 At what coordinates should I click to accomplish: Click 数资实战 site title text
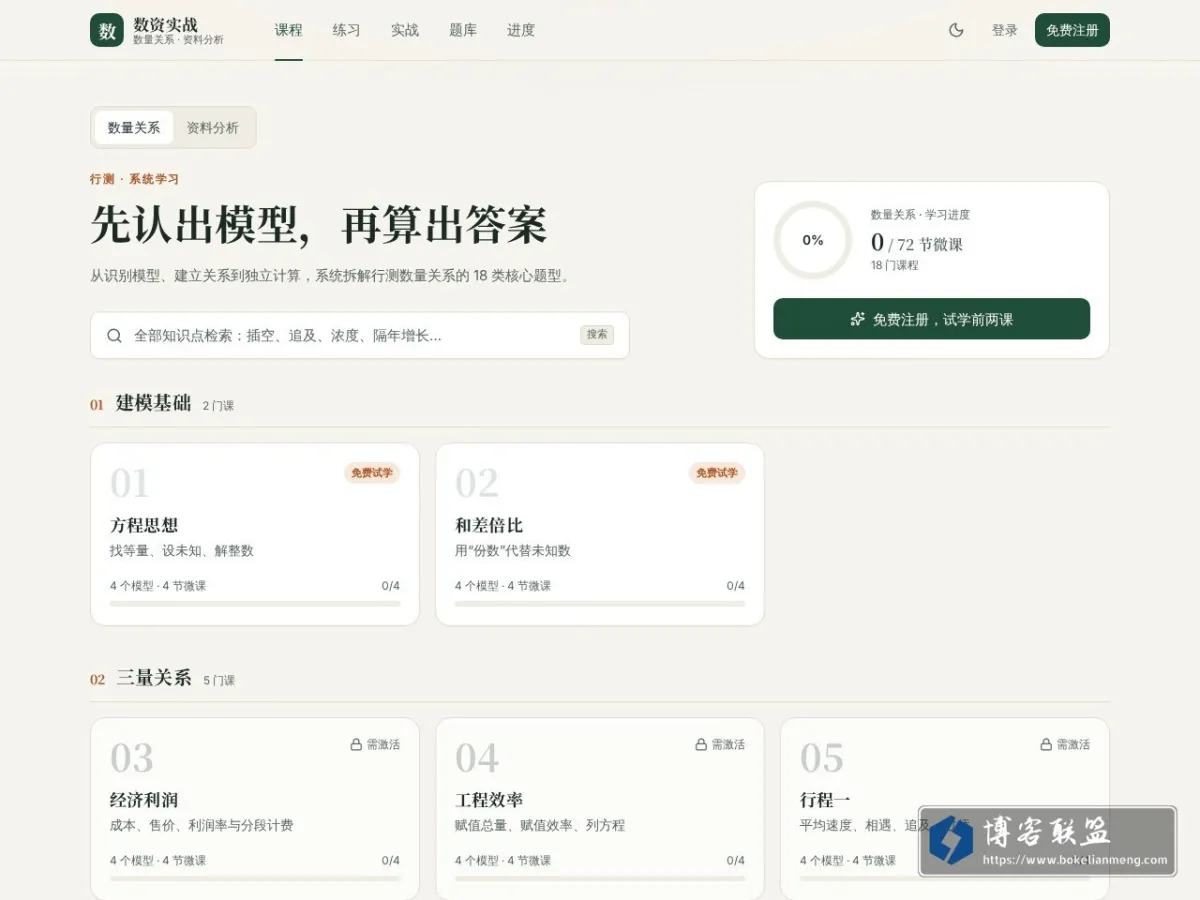pyautogui.click(x=166, y=24)
